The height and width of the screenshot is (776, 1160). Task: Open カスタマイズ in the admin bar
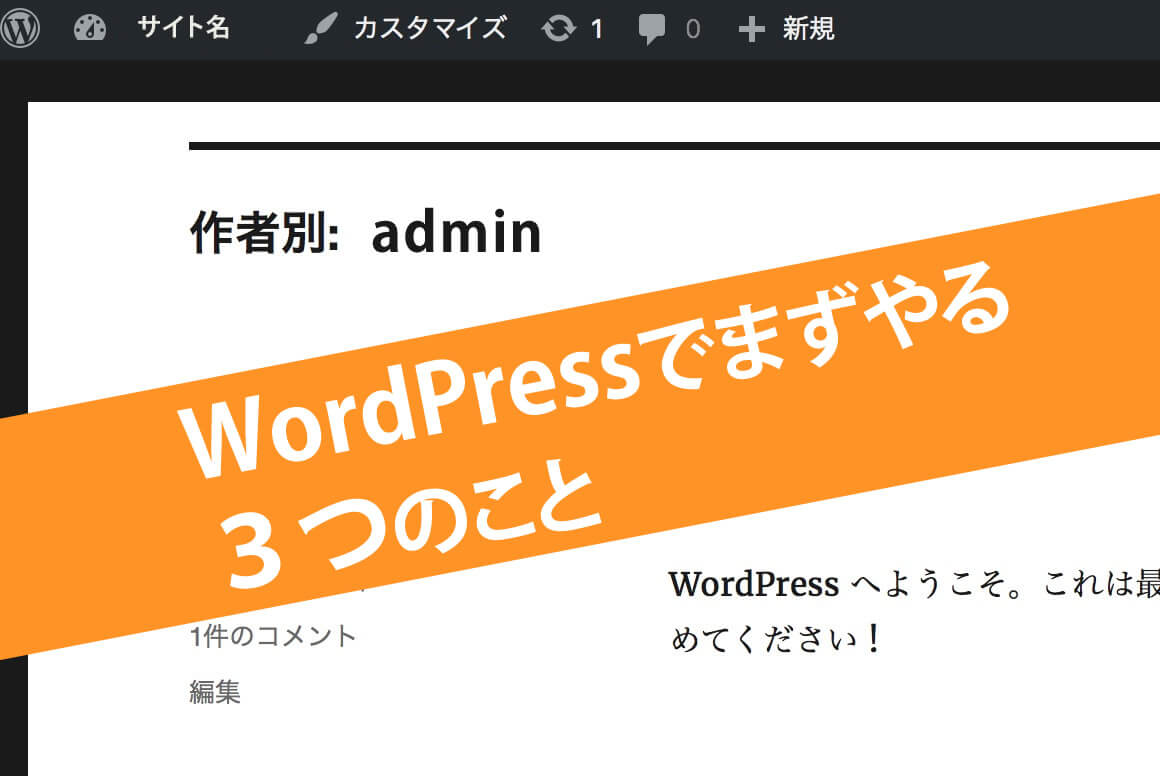pyautogui.click(x=430, y=28)
